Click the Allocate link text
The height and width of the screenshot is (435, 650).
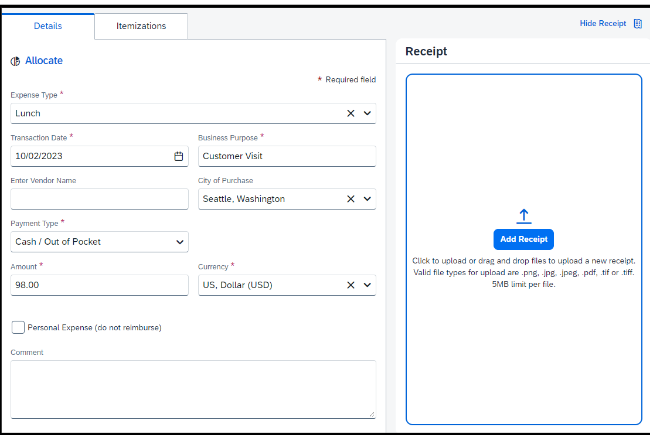(44, 61)
